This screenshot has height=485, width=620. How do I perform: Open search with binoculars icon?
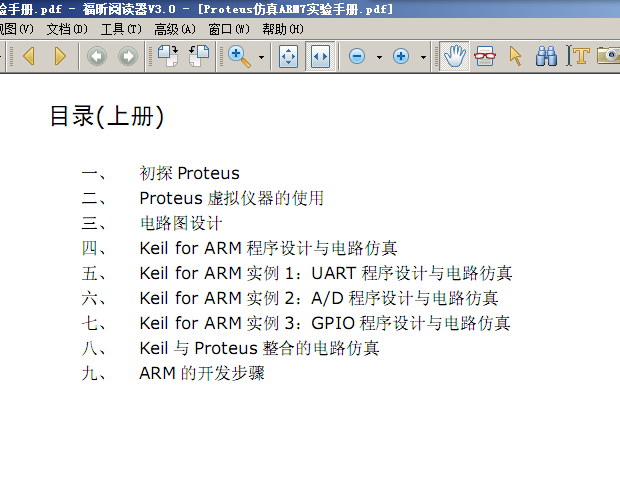(x=546, y=56)
